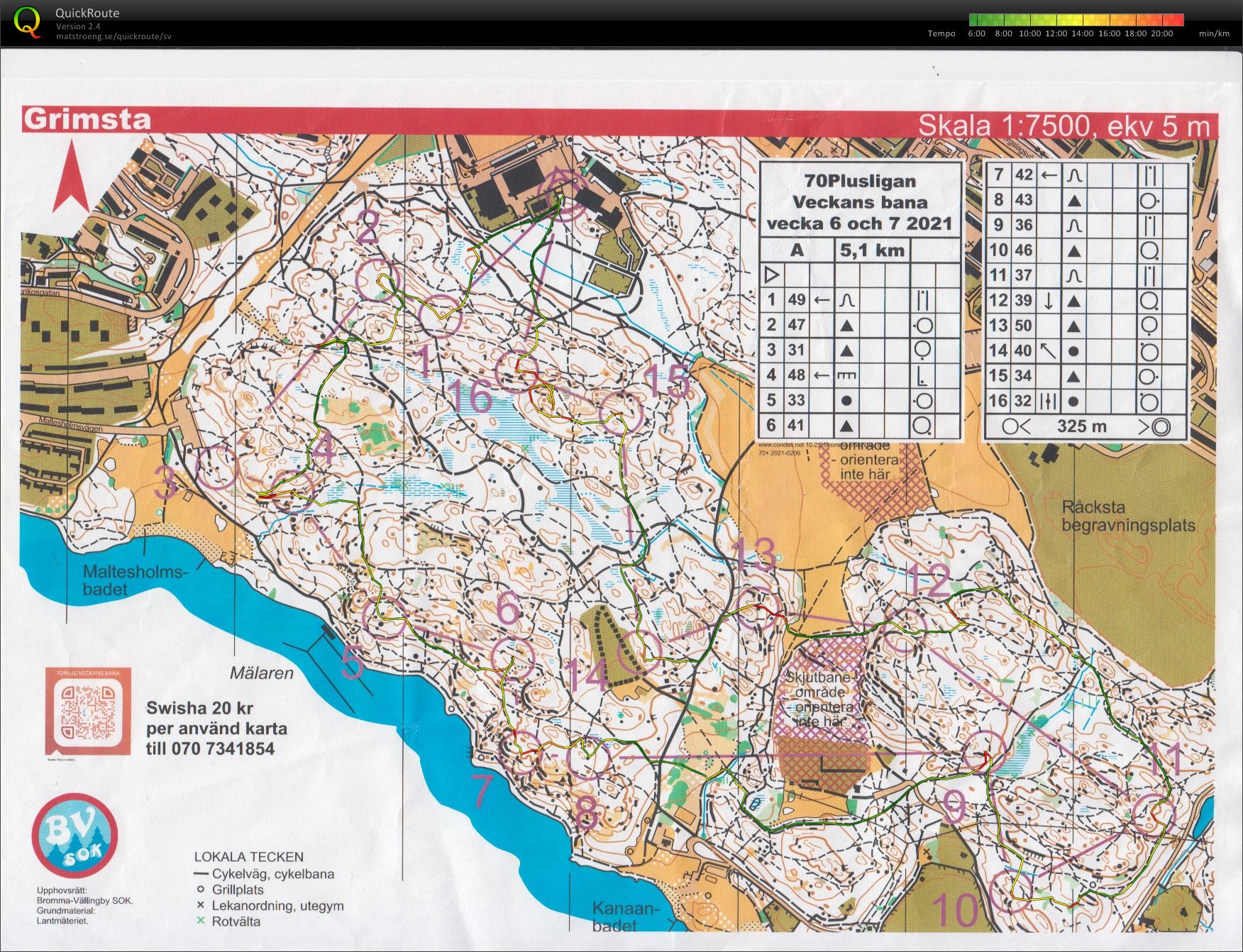This screenshot has width=1243, height=952.
Task: Click the LOKALA TECKEN heading
Action: 248,857
